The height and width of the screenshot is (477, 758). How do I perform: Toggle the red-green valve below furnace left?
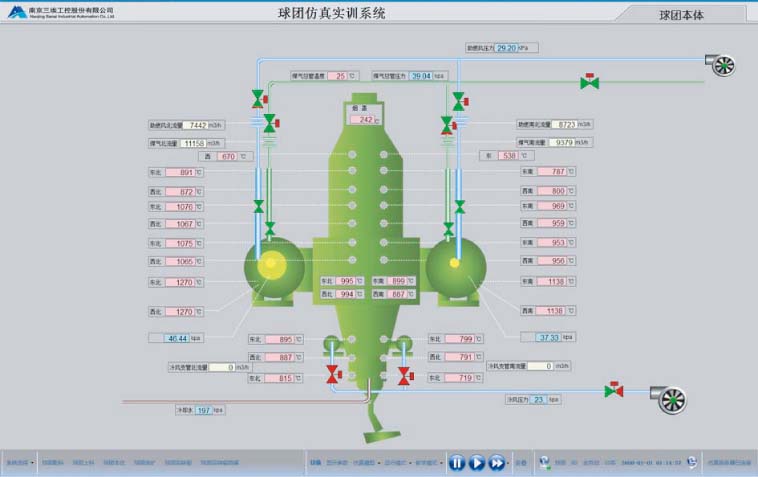[332, 375]
